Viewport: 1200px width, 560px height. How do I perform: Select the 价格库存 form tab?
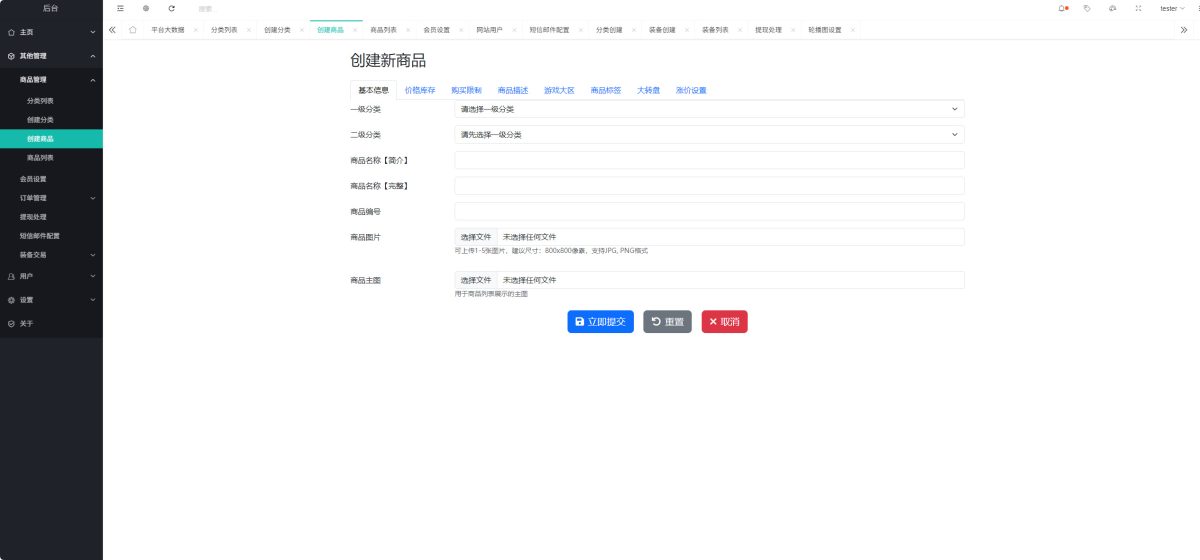(420, 90)
